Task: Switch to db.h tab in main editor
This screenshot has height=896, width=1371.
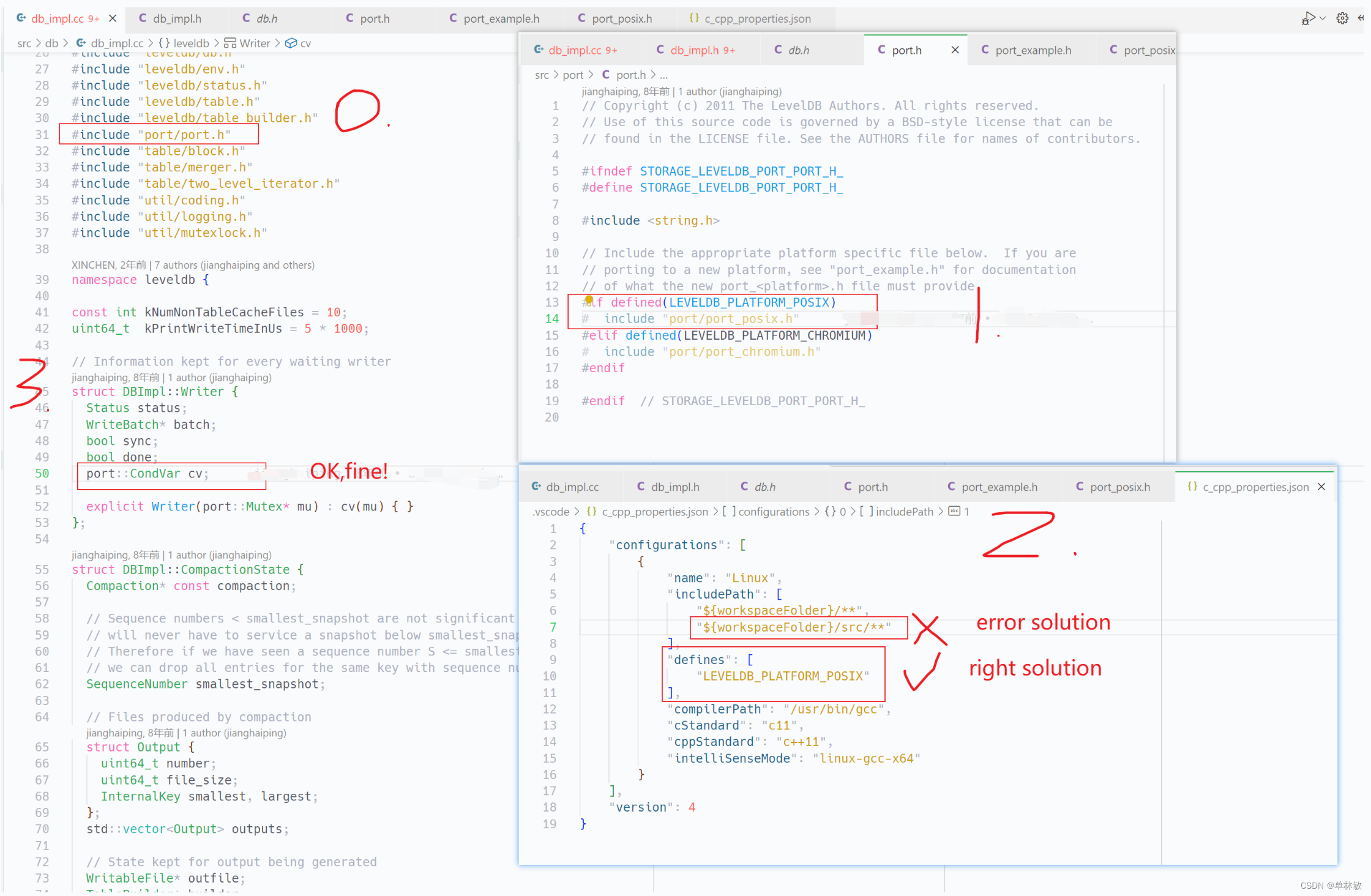Action: [267, 18]
